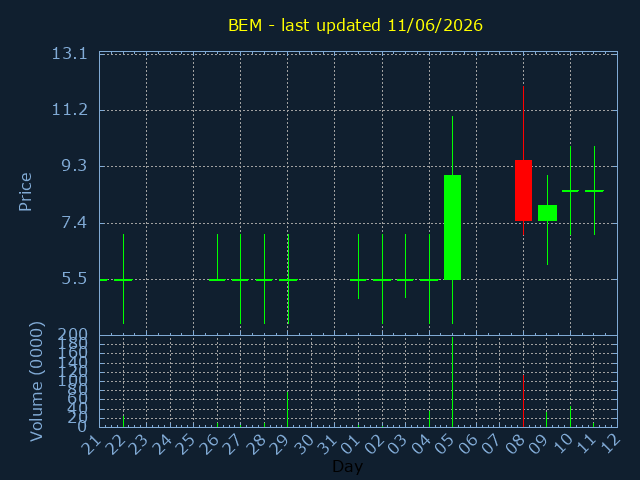
Task: Click the doji candle crossbar on day 04
Action: pos(429,280)
